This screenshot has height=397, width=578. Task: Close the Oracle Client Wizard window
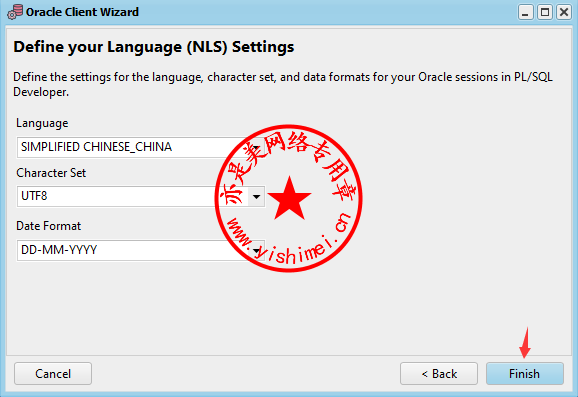click(564, 12)
